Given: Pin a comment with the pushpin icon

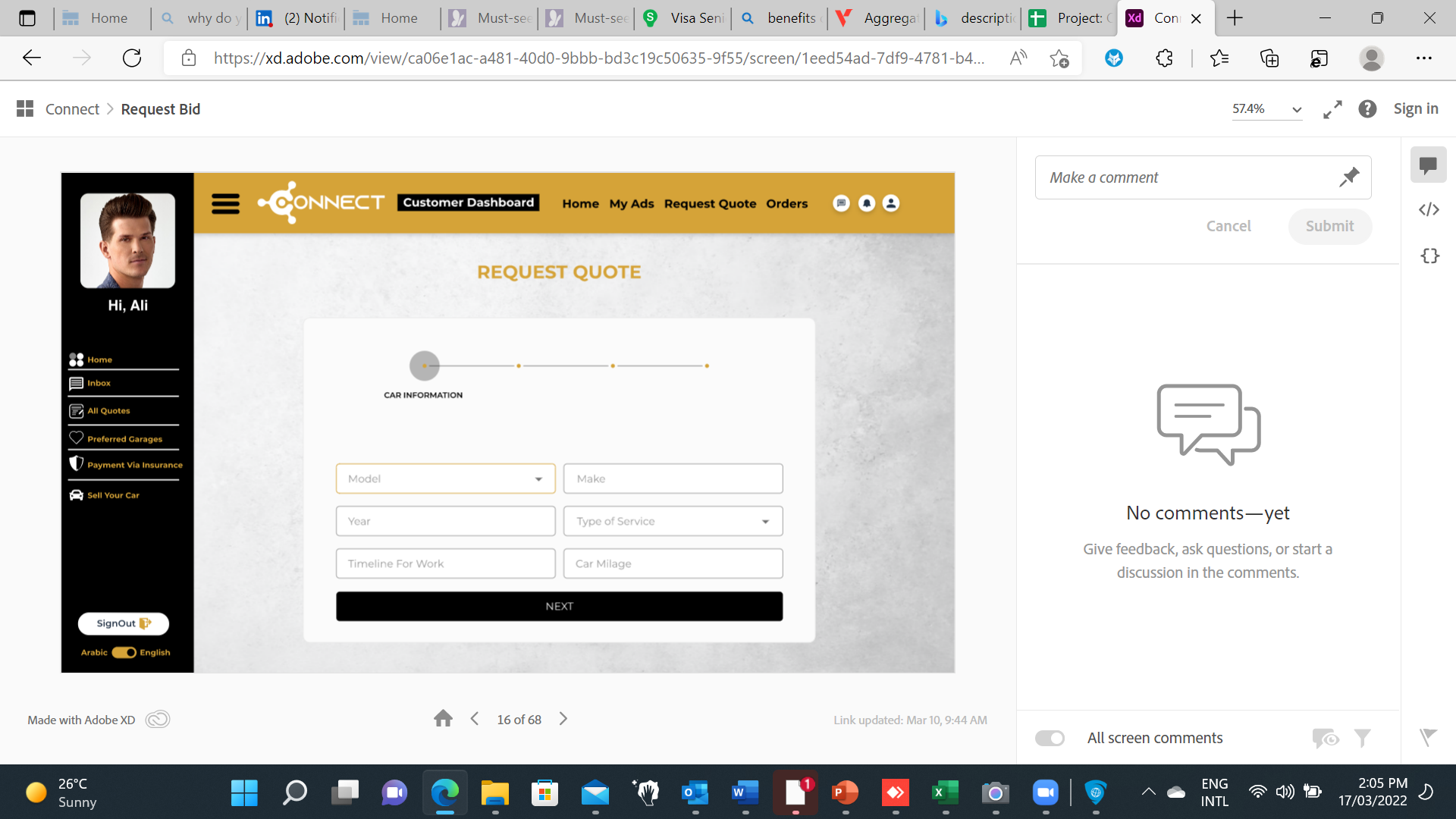Looking at the screenshot, I should tap(1348, 177).
